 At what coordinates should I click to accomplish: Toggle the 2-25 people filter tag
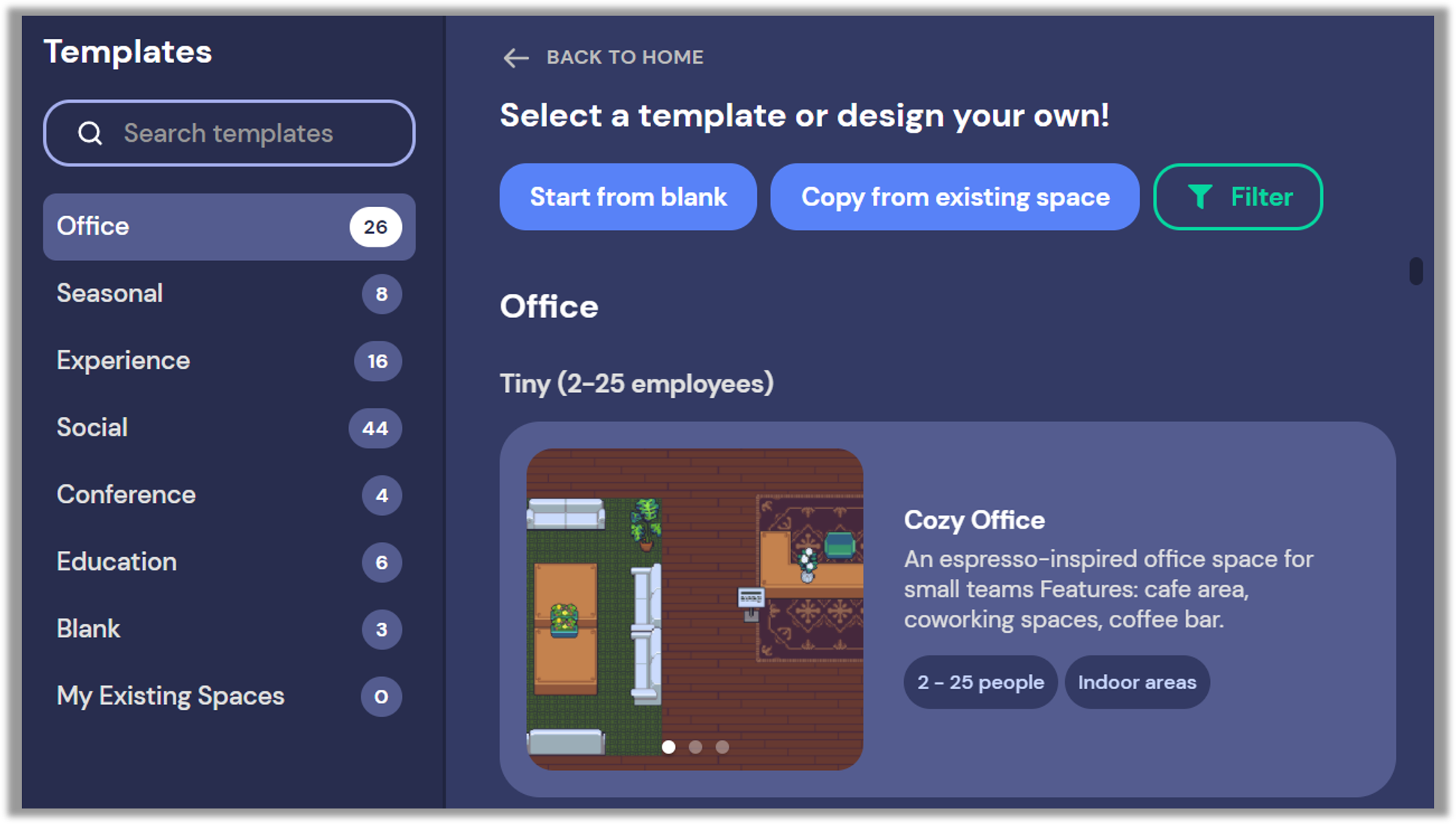[x=978, y=682]
